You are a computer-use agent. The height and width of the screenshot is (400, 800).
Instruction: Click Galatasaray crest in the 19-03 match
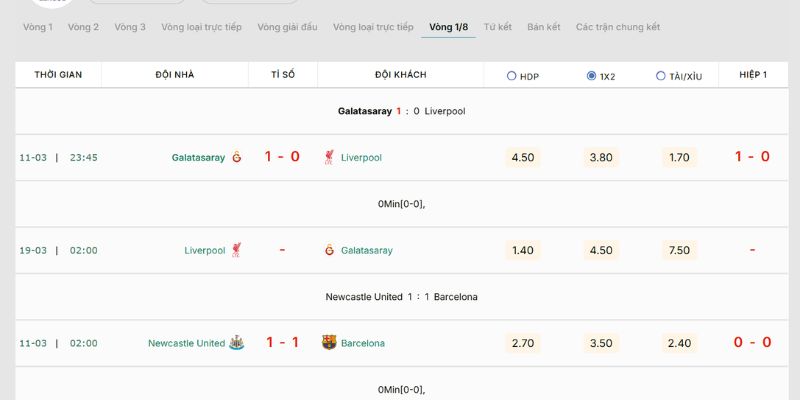tap(329, 250)
